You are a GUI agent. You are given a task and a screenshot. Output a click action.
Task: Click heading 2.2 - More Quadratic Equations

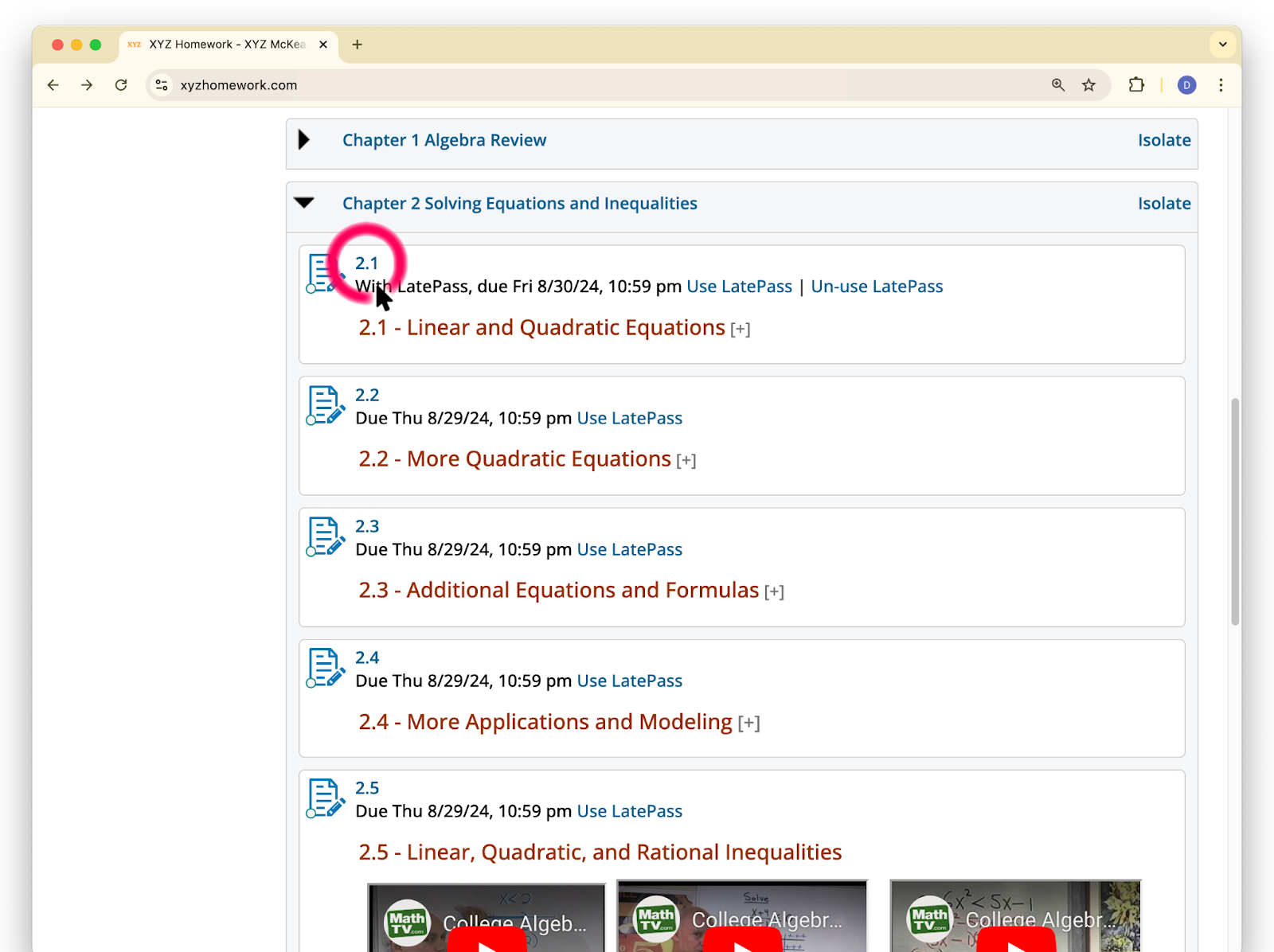coord(514,459)
